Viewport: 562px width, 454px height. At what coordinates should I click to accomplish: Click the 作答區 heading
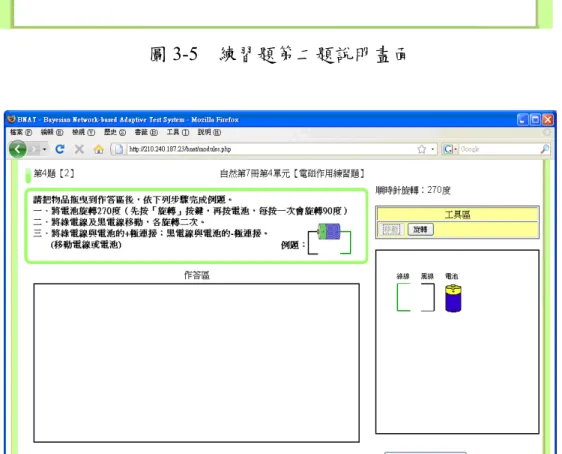pyautogui.click(x=196, y=275)
